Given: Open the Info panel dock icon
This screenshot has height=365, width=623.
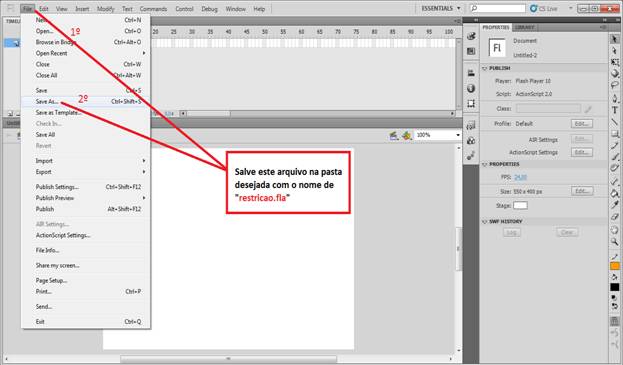Looking at the screenshot, I should tap(471, 88).
